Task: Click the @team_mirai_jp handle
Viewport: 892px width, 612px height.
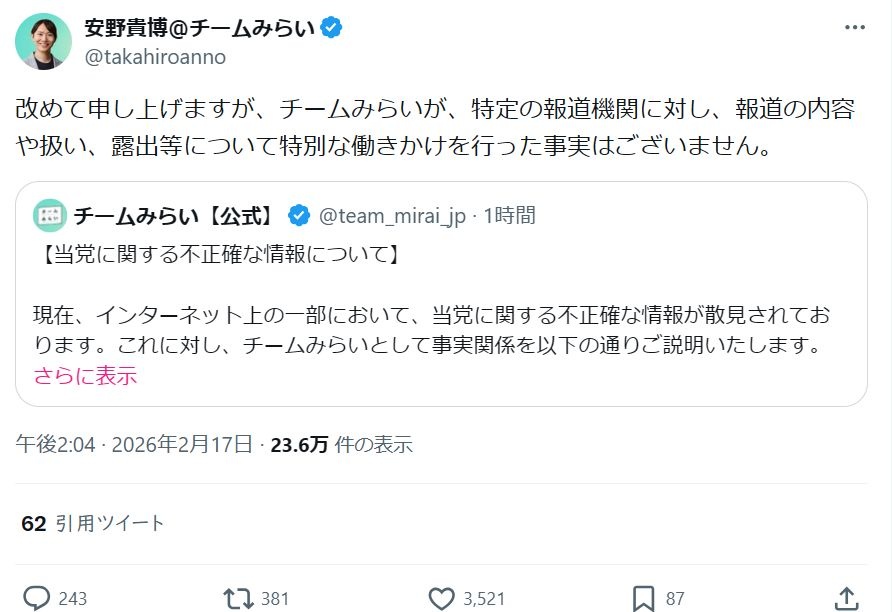Action: tap(392, 215)
